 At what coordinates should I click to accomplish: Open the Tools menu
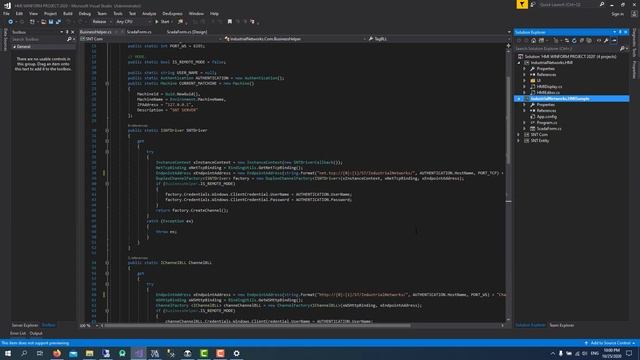point(118,13)
